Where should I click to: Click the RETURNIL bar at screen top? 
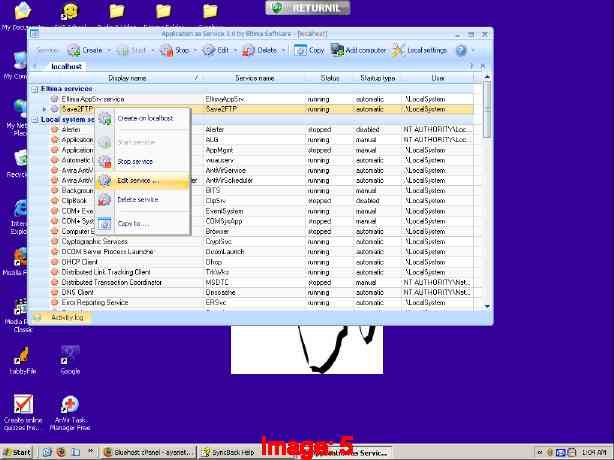[308, 8]
